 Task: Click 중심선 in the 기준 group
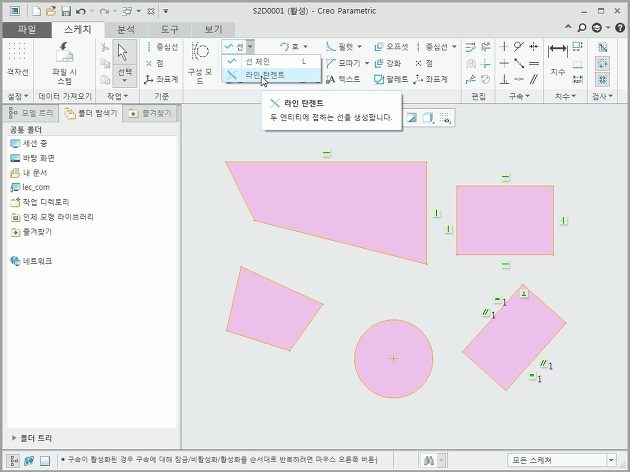[x=162, y=47]
